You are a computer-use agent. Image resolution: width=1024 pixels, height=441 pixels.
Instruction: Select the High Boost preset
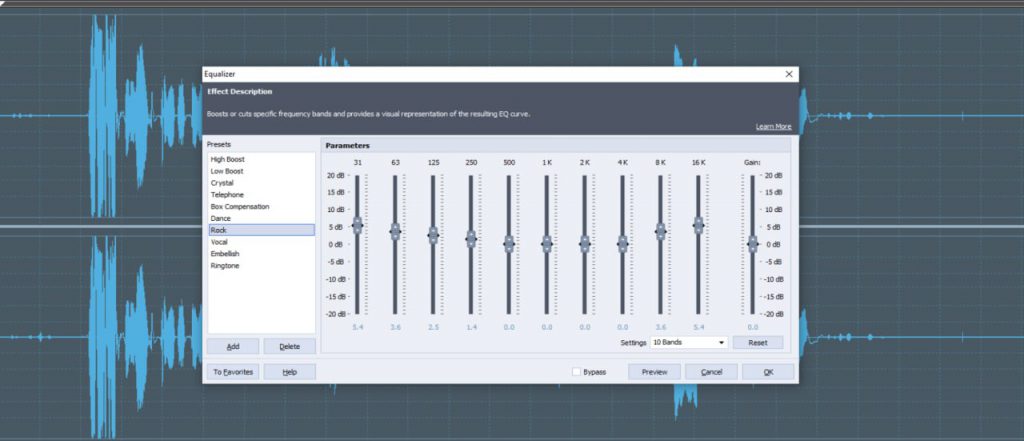coord(228,159)
